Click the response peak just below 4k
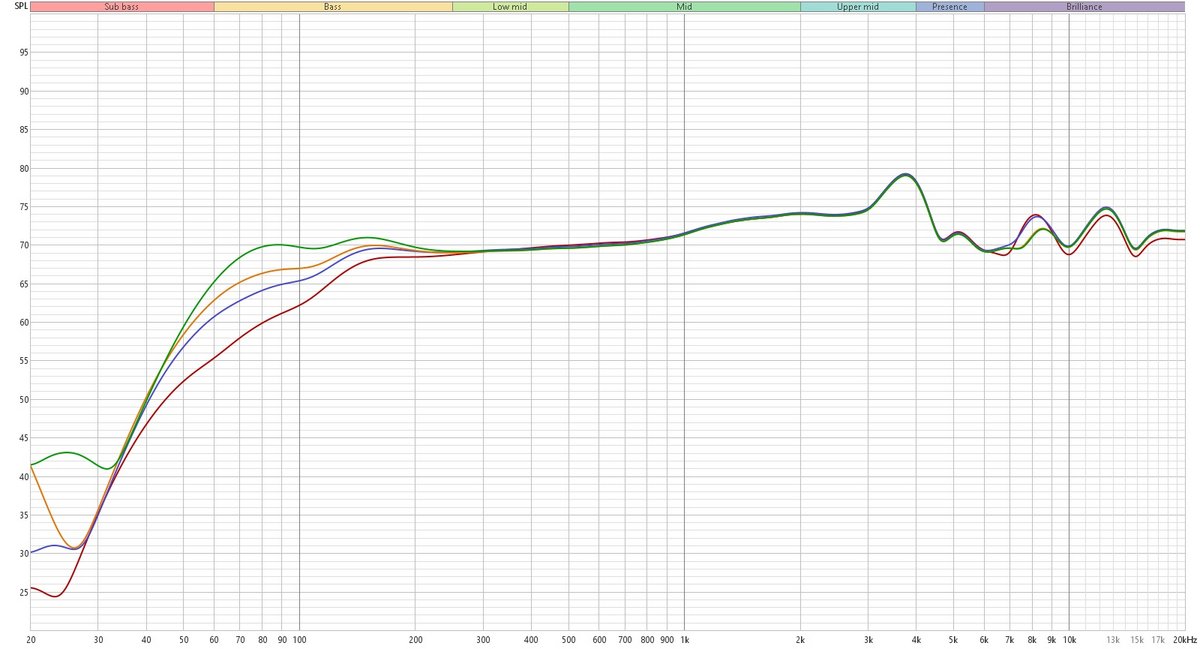Screen dimensions: 1200x649 coord(904,175)
